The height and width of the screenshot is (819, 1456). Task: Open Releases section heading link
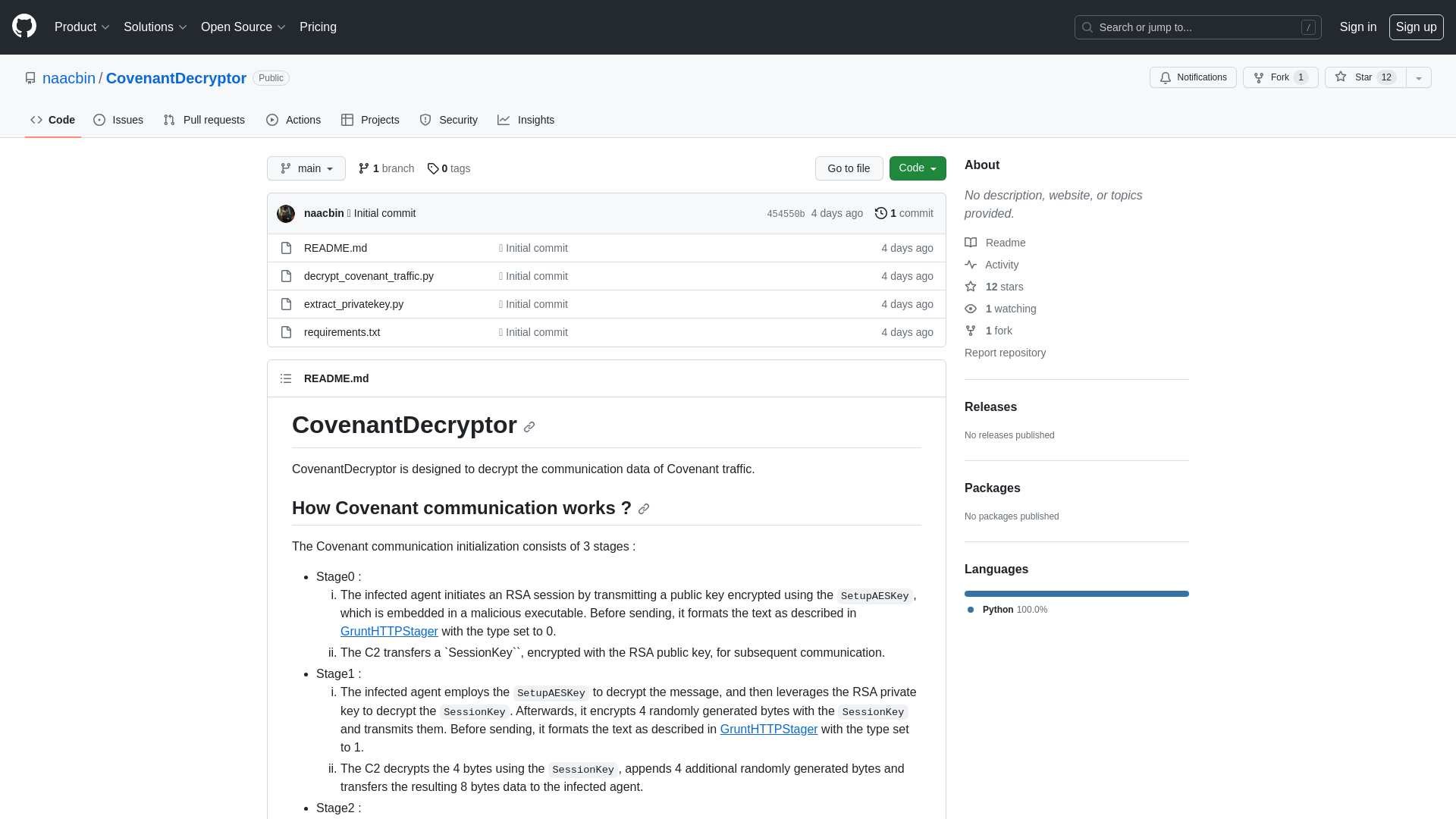(990, 407)
